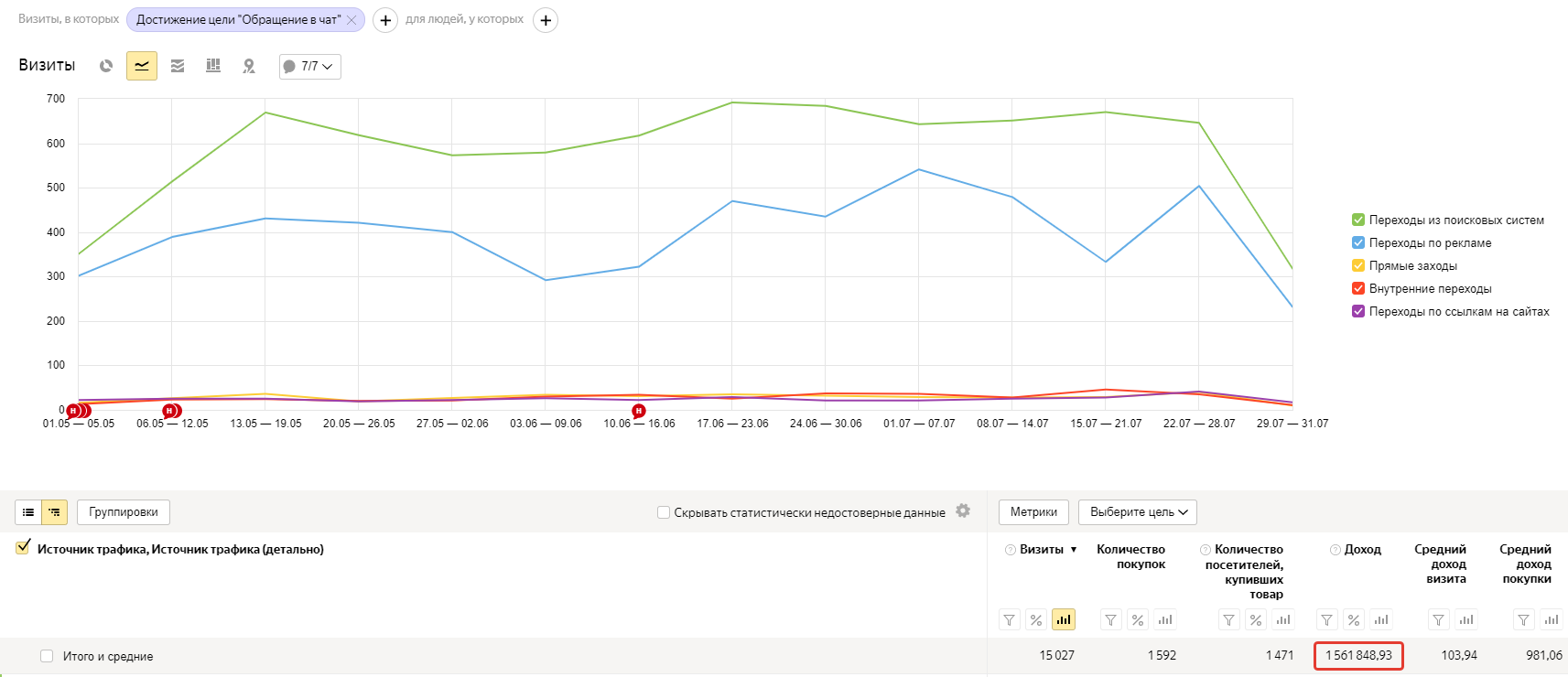Check the Итого и средние row checkbox
Screen dimensions: 1568x677
click(47, 656)
